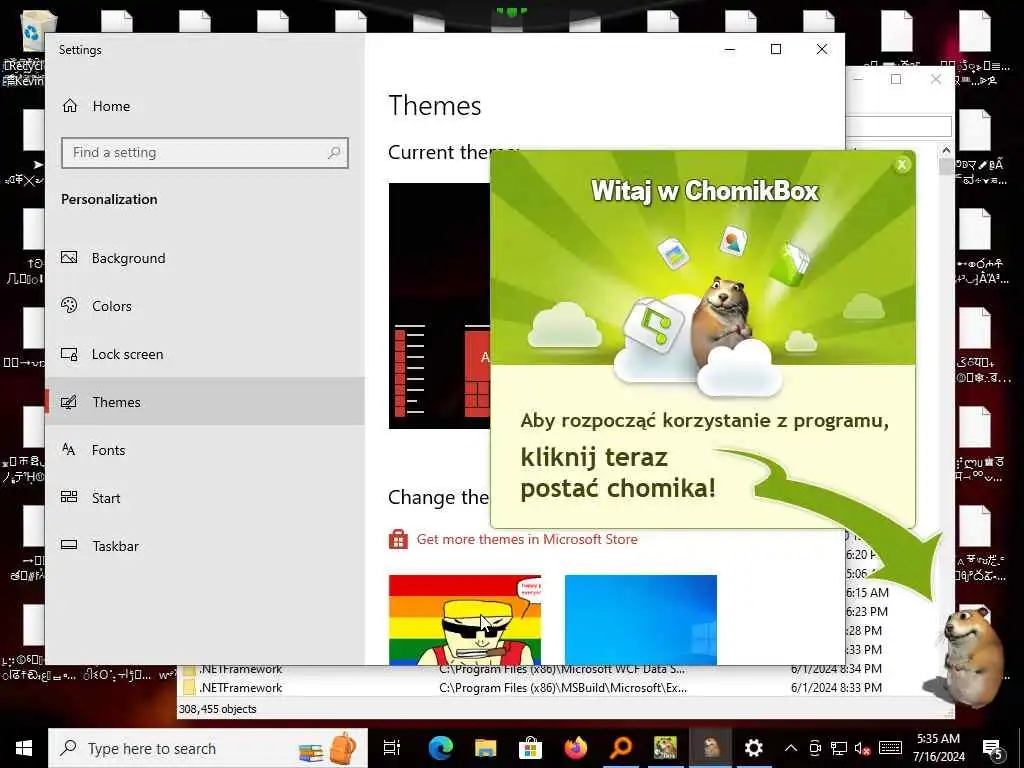Select the blue Windows theme thumbnail
The width and height of the screenshot is (1024, 768).
click(x=641, y=620)
